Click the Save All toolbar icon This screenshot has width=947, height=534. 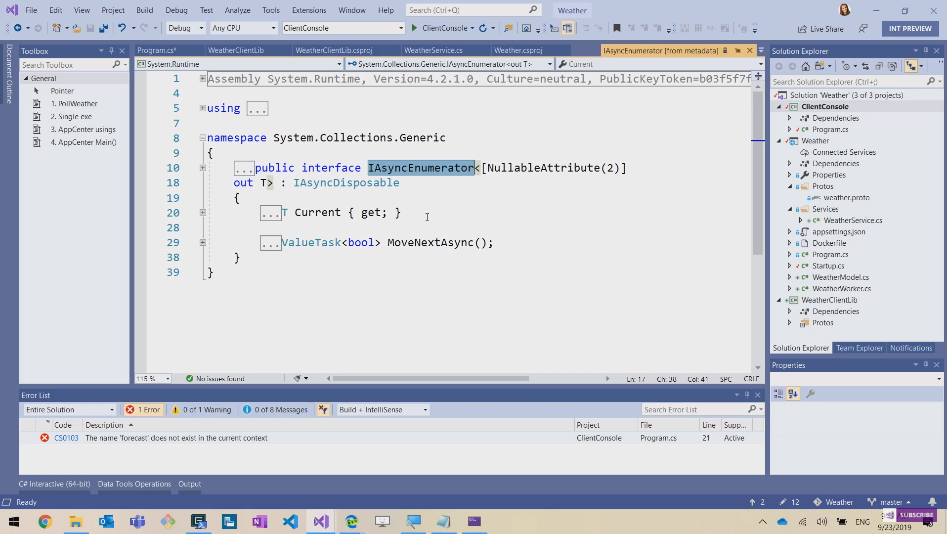click(x=102, y=28)
